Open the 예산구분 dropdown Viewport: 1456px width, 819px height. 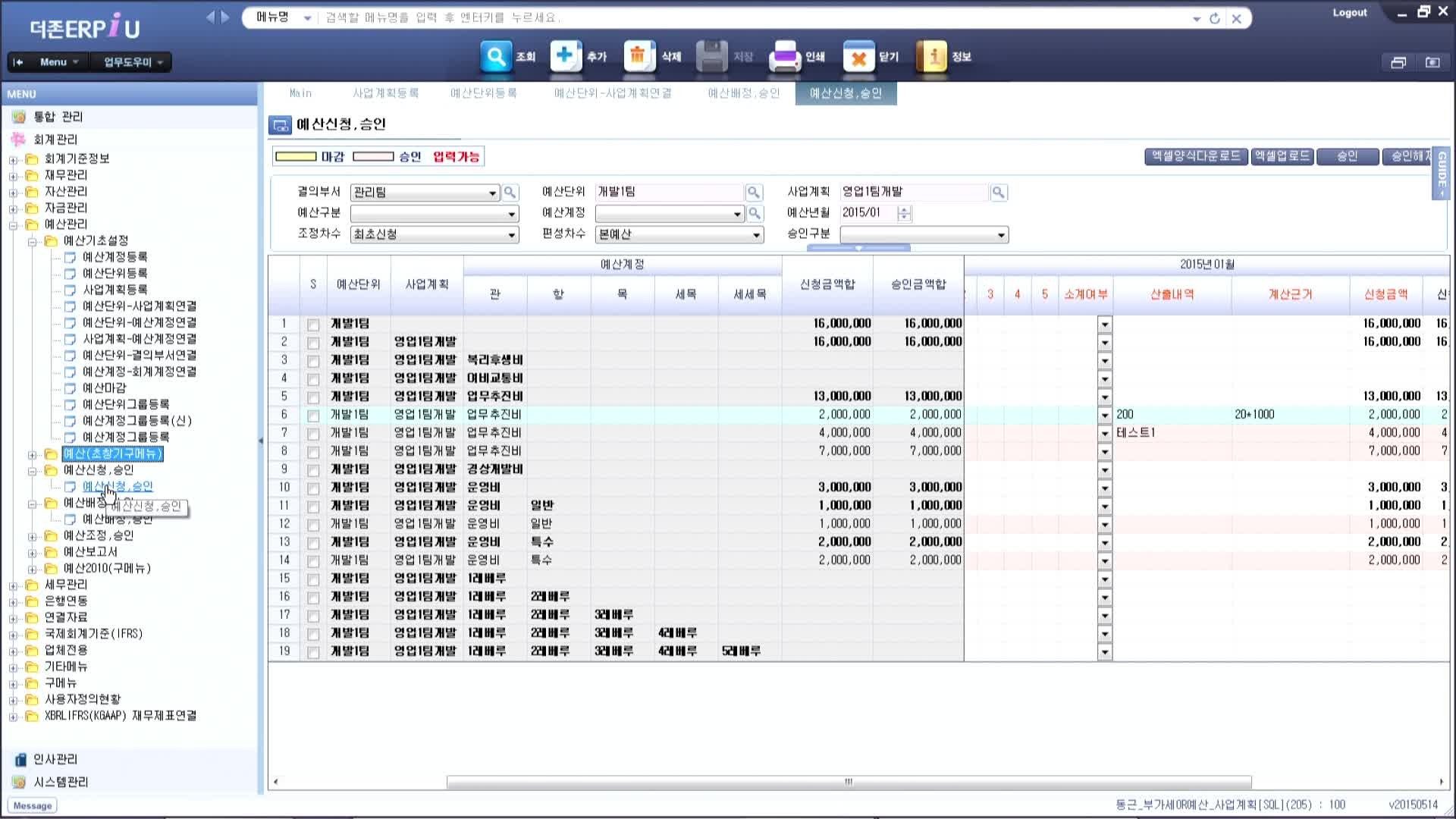pyautogui.click(x=512, y=215)
